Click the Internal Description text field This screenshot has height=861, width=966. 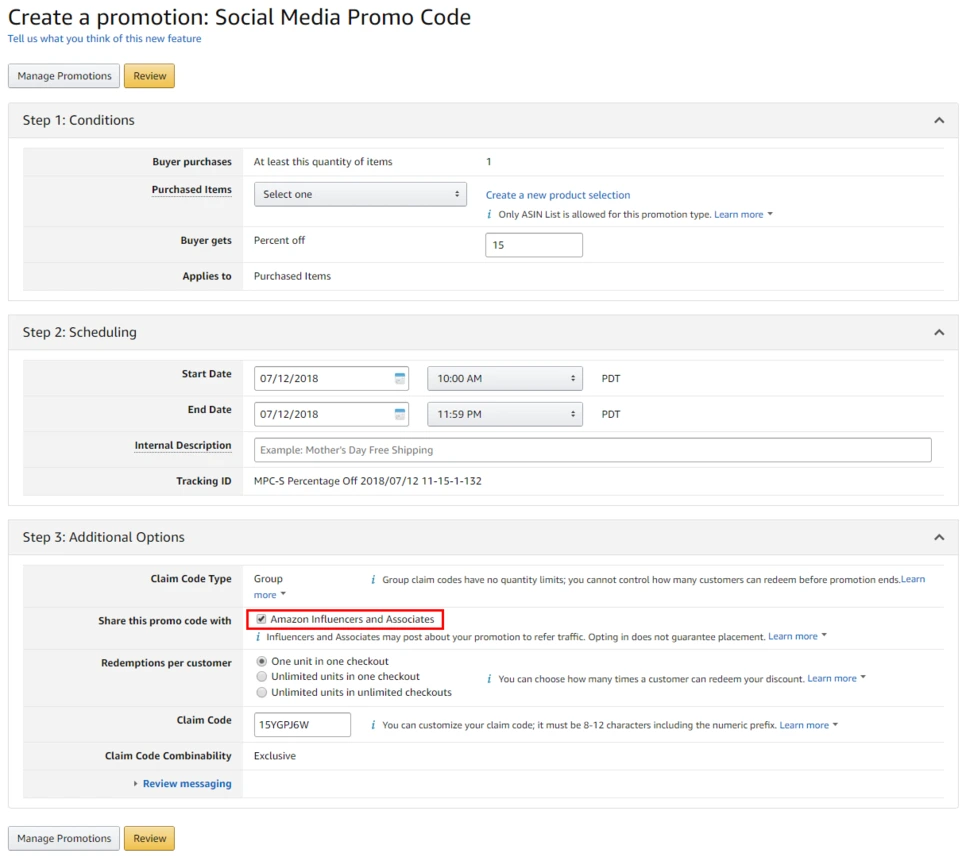(592, 450)
